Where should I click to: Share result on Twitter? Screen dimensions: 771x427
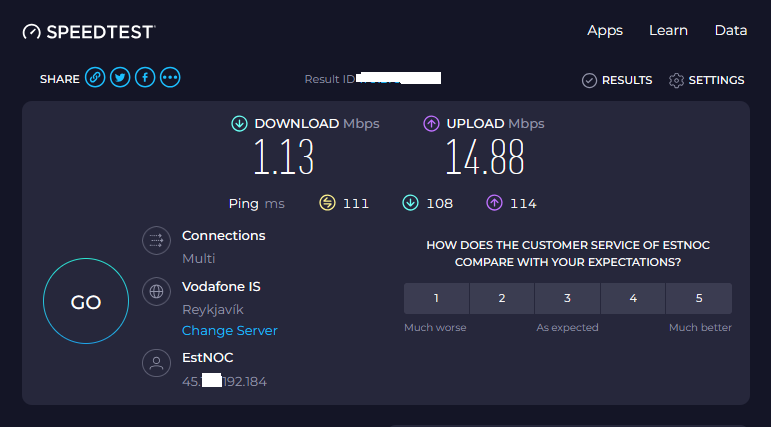click(x=120, y=77)
